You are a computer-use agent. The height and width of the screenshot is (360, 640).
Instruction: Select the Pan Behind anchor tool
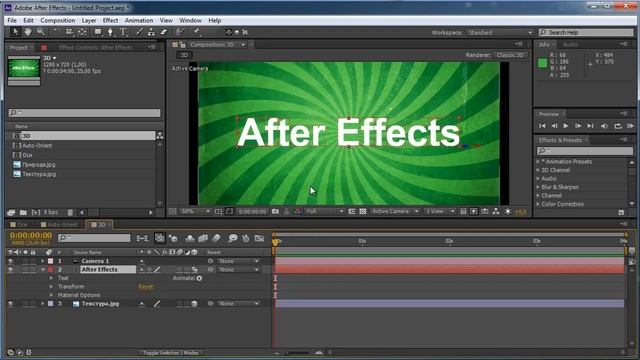pos(82,32)
